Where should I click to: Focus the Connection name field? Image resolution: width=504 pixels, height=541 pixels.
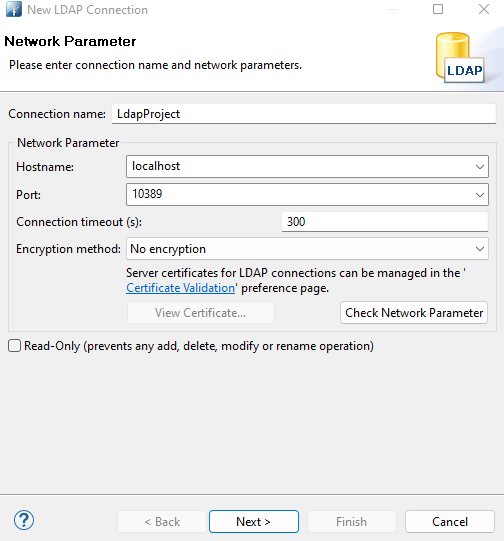304,114
